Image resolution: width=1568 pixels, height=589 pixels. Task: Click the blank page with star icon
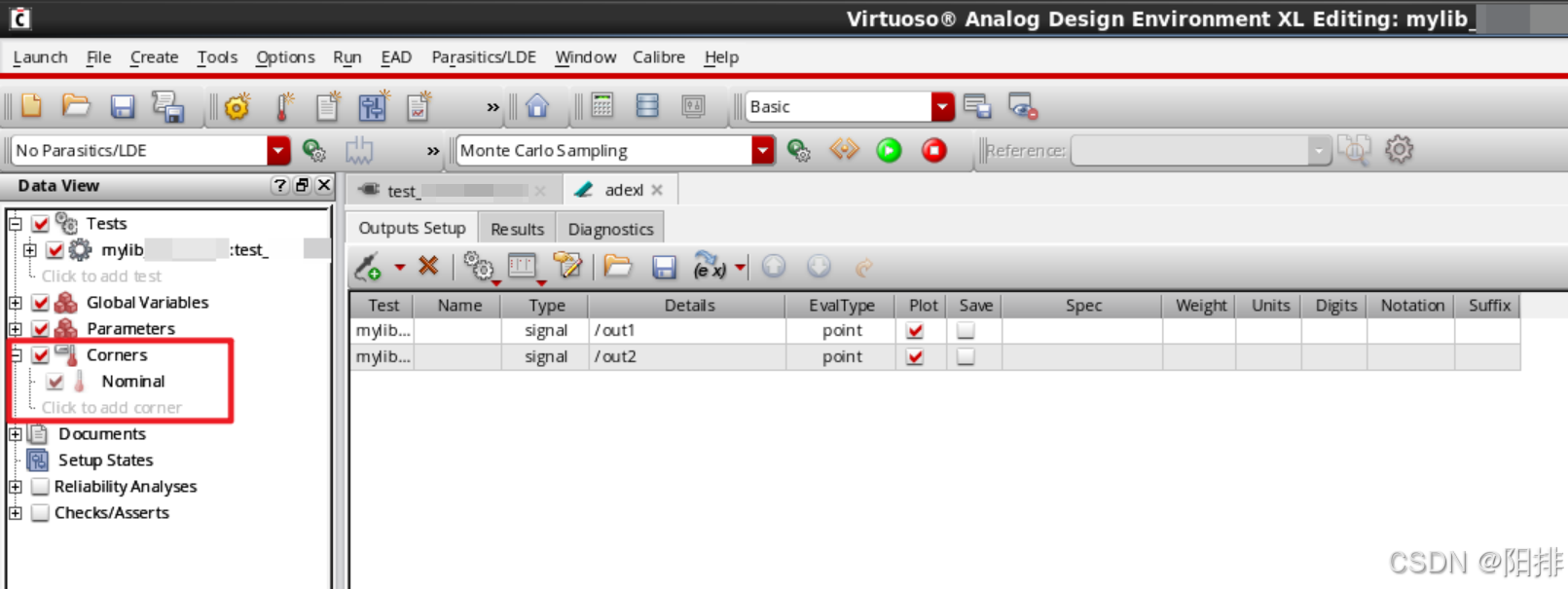pos(328,106)
